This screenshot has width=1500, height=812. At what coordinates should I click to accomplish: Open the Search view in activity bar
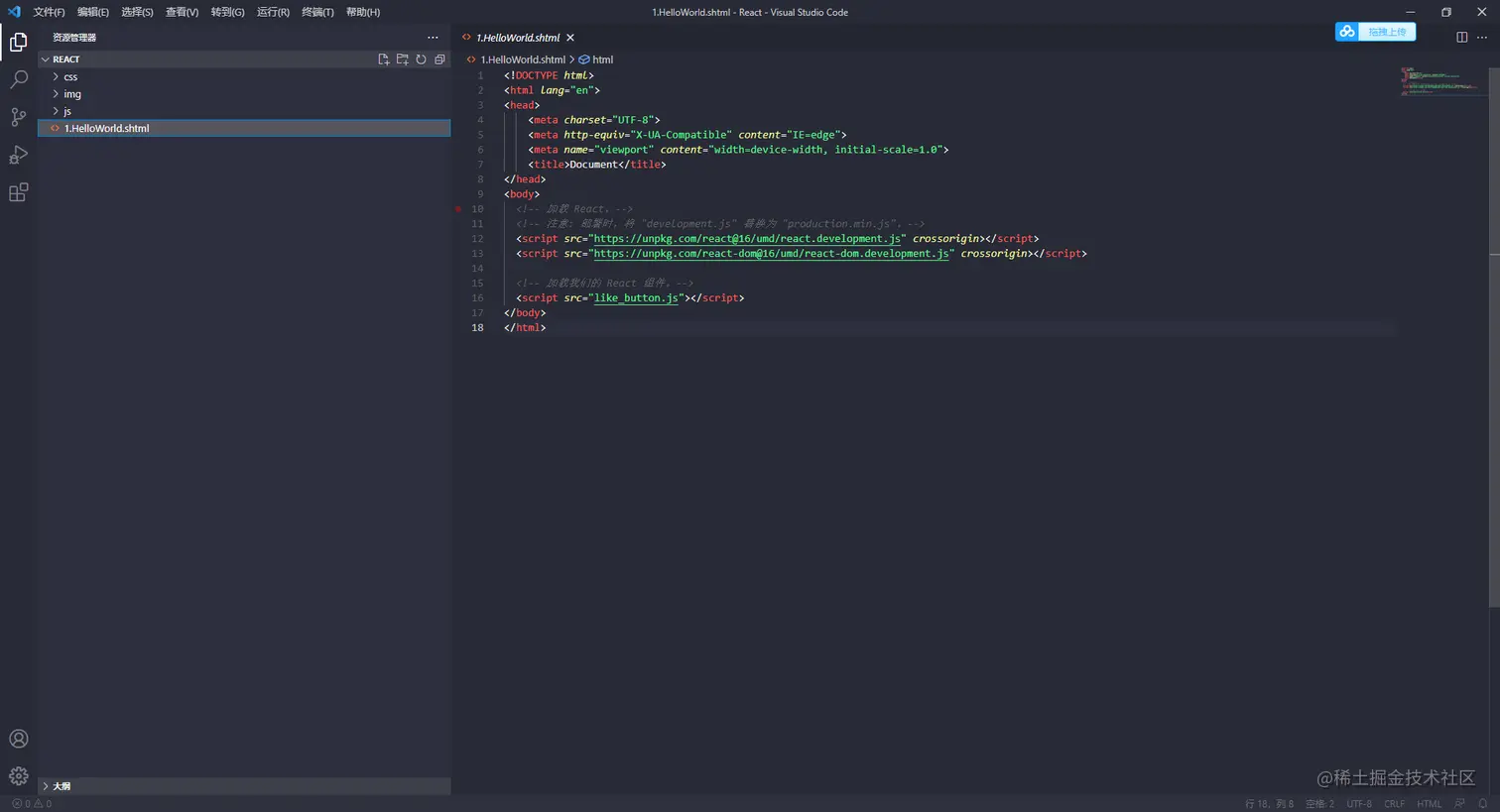tap(18, 79)
